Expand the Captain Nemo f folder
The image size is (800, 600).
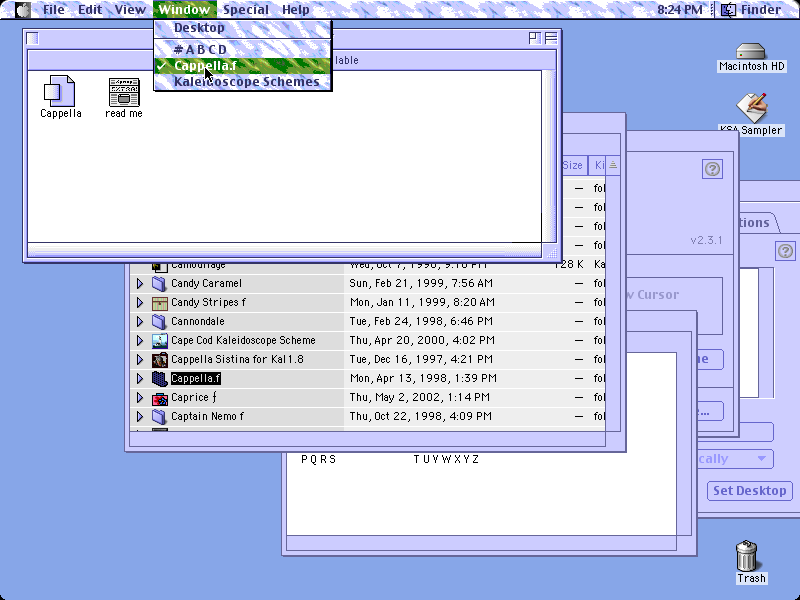coord(140,416)
